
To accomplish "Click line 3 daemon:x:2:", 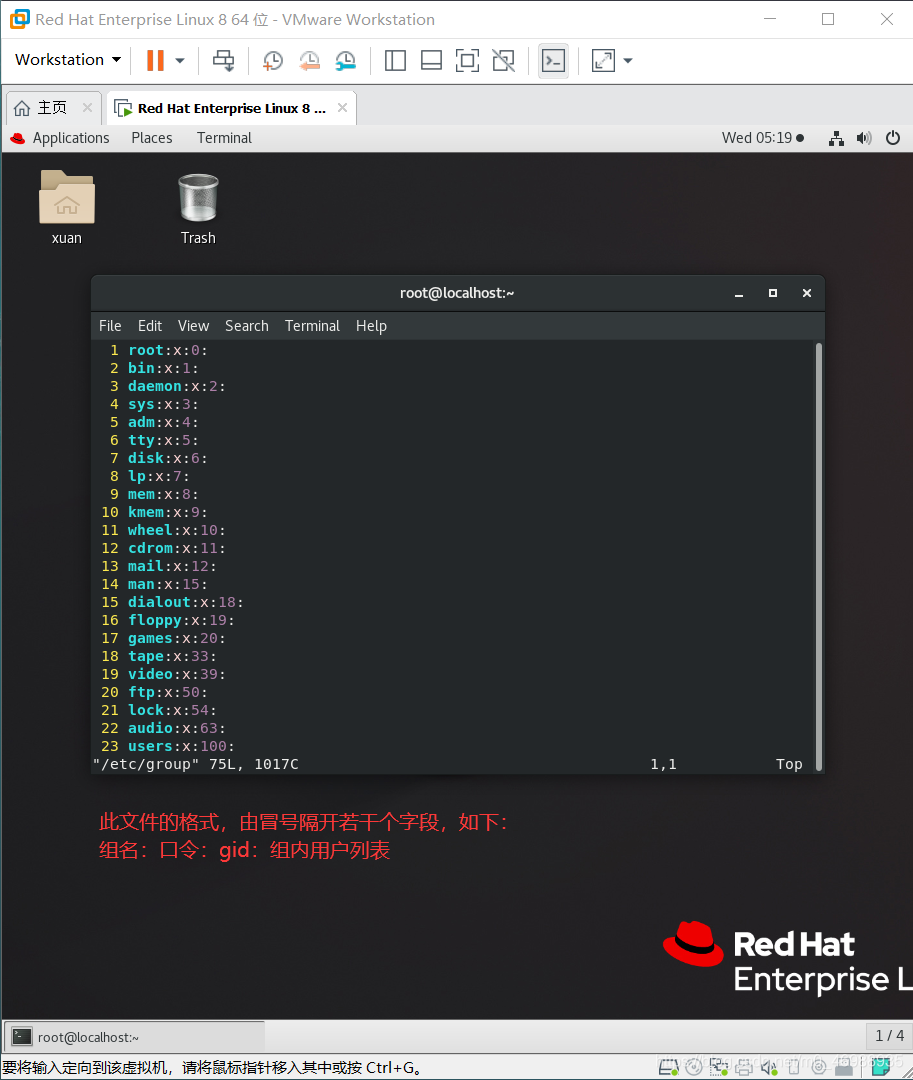I will point(176,386).
